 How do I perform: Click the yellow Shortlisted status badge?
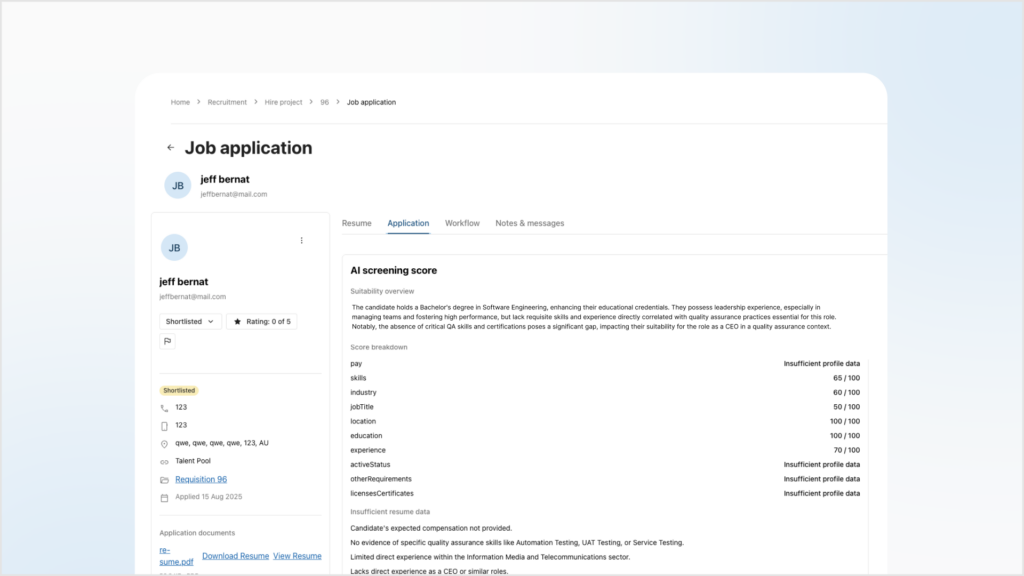pyautogui.click(x=179, y=391)
